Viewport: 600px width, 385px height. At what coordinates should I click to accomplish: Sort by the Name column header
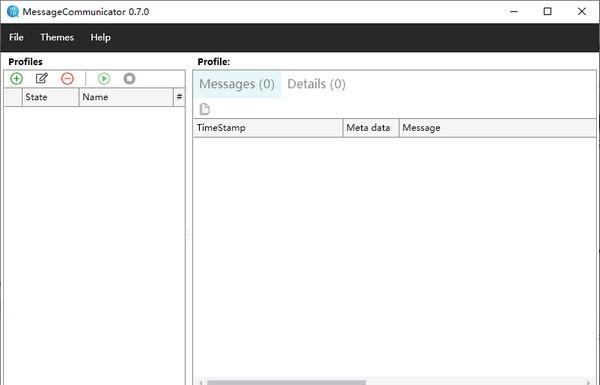point(126,97)
